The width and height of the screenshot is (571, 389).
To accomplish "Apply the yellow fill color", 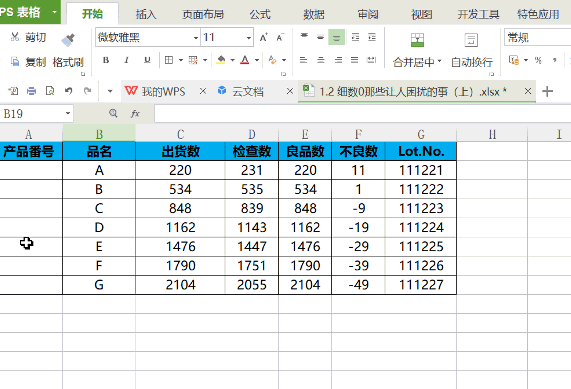I will 221,60.
